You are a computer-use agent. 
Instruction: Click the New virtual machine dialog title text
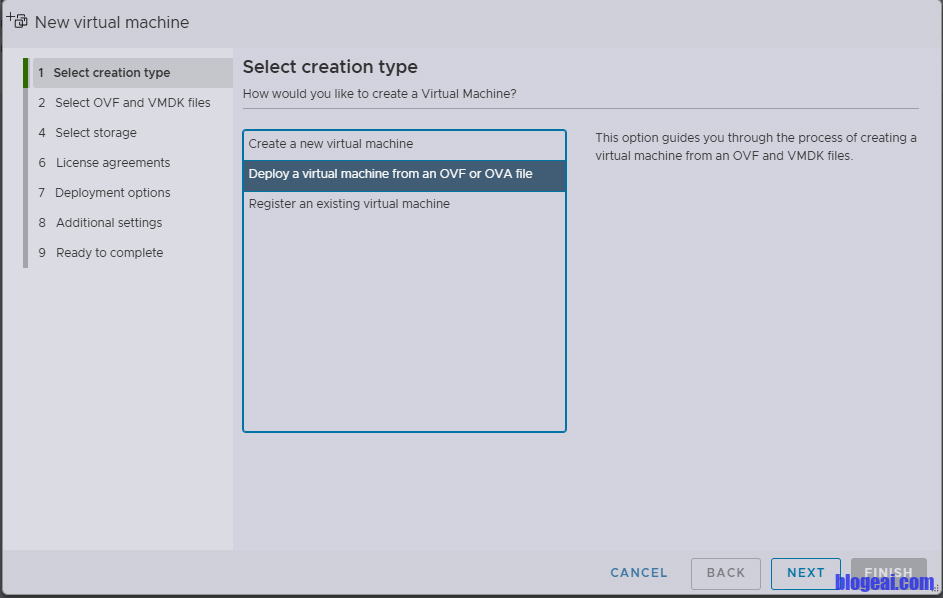(x=112, y=22)
